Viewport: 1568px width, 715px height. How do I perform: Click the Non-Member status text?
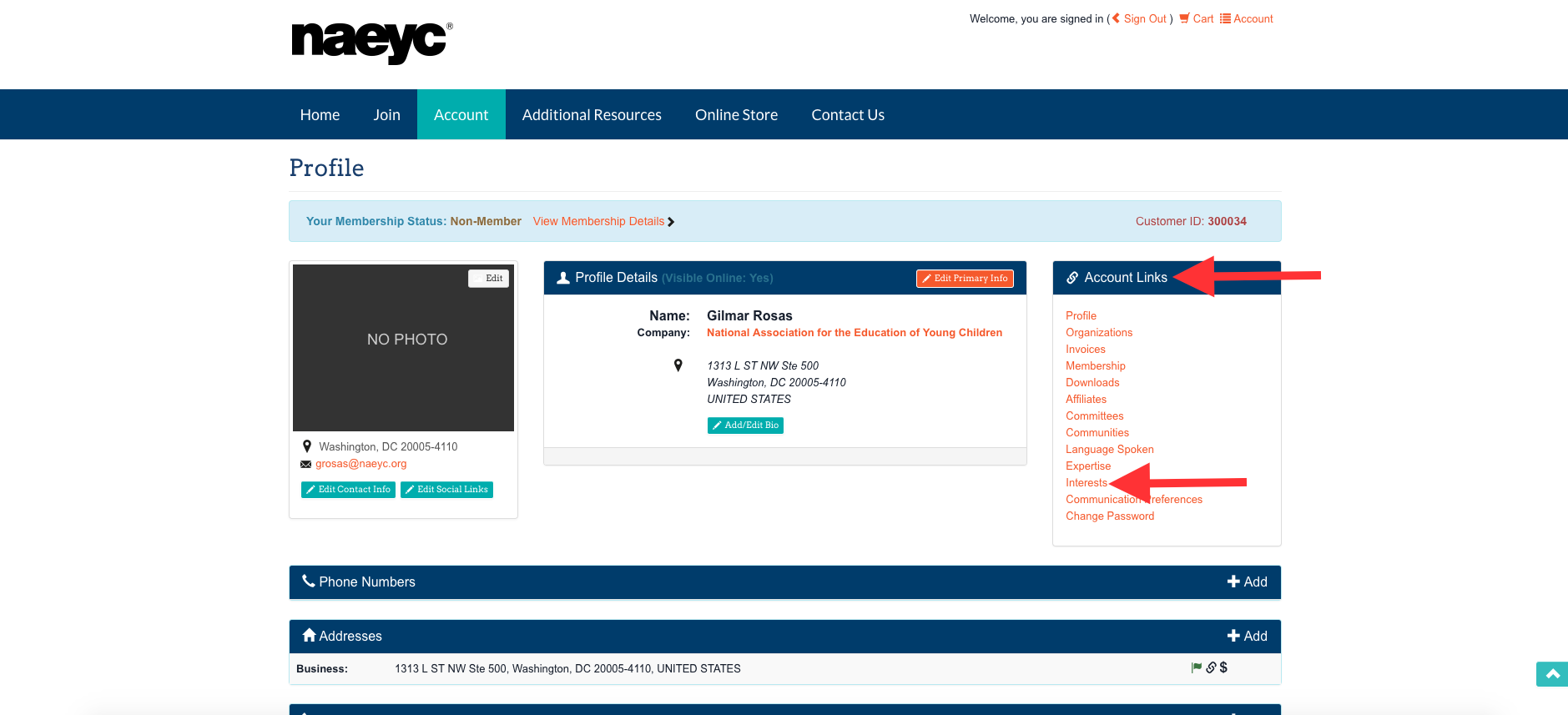[x=486, y=221]
